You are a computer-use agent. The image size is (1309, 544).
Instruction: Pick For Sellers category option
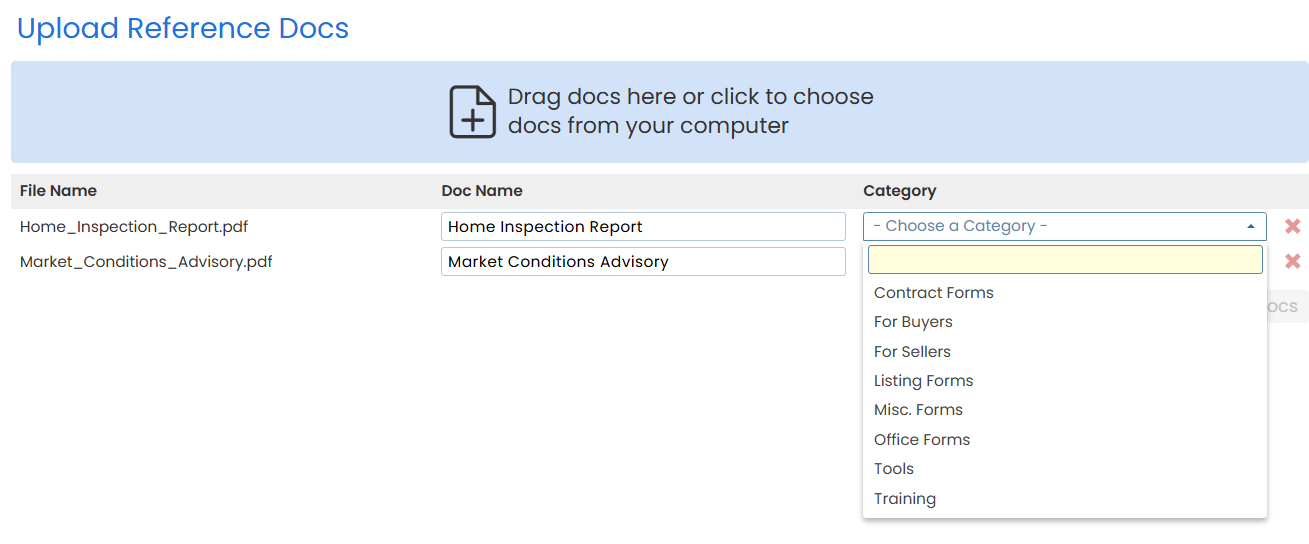pos(912,352)
